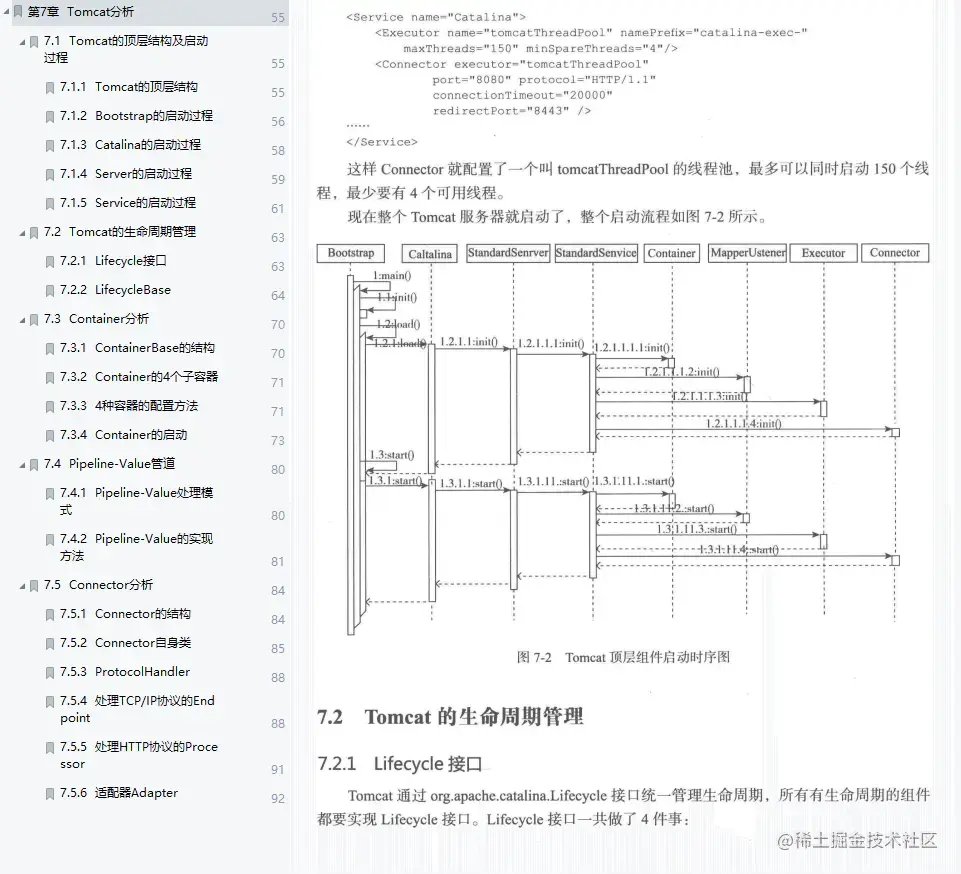Select the 7.2.2 LifecycleBase bookmark
Viewport: 961px width, 874px height.
coord(115,290)
